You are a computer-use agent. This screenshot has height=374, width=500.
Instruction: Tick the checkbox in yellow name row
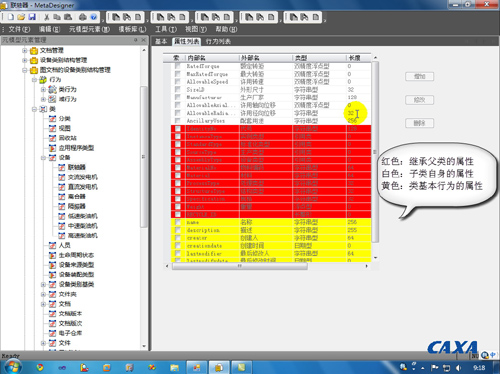(x=178, y=222)
